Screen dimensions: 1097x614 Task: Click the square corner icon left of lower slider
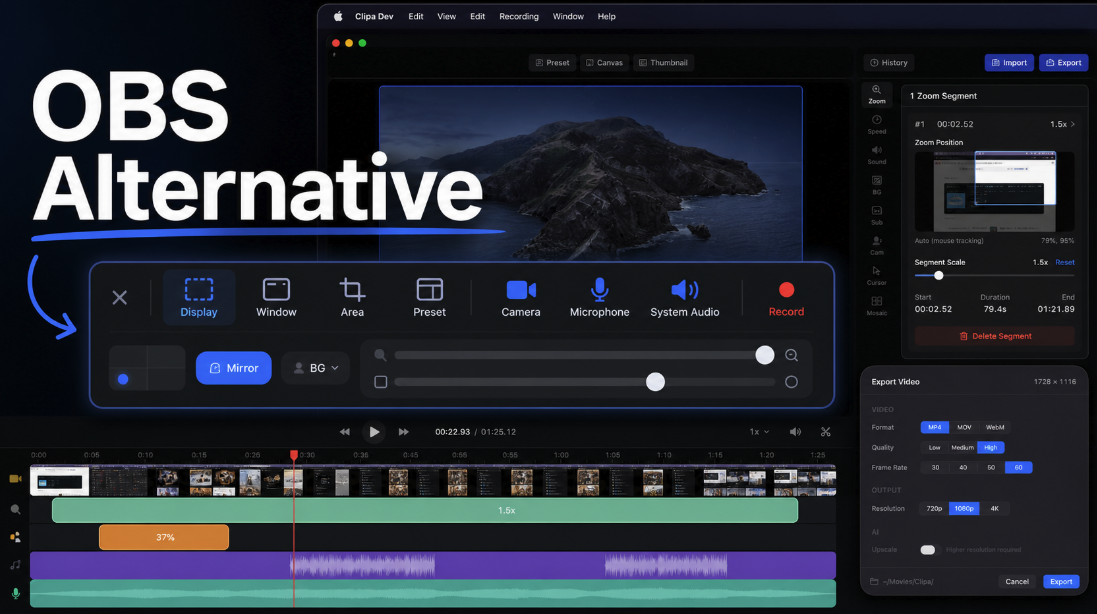[x=381, y=382]
